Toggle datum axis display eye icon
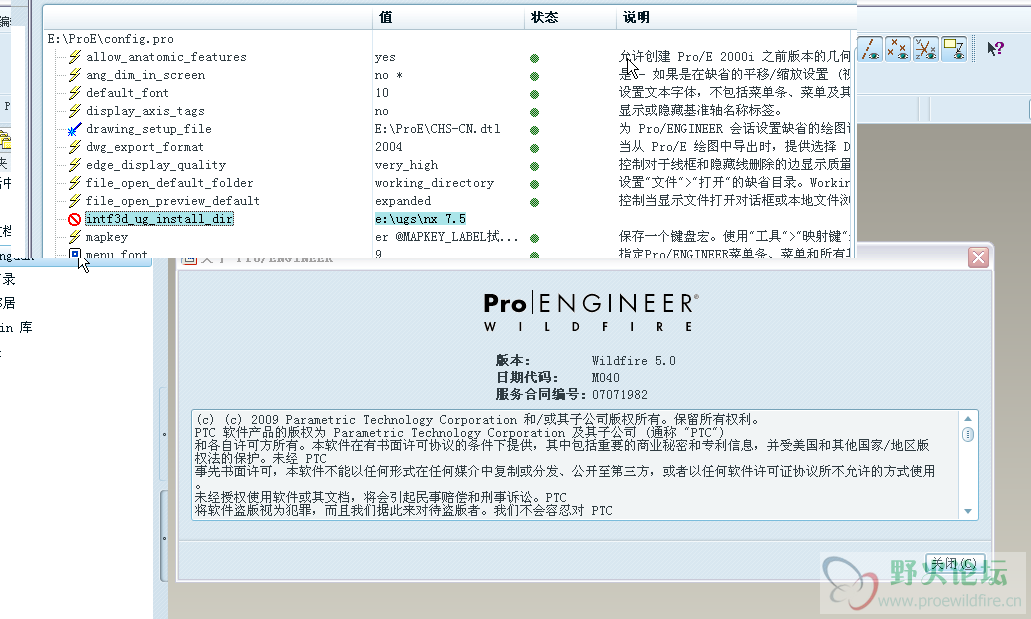The height and width of the screenshot is (619, 1031). click(870, 49)
